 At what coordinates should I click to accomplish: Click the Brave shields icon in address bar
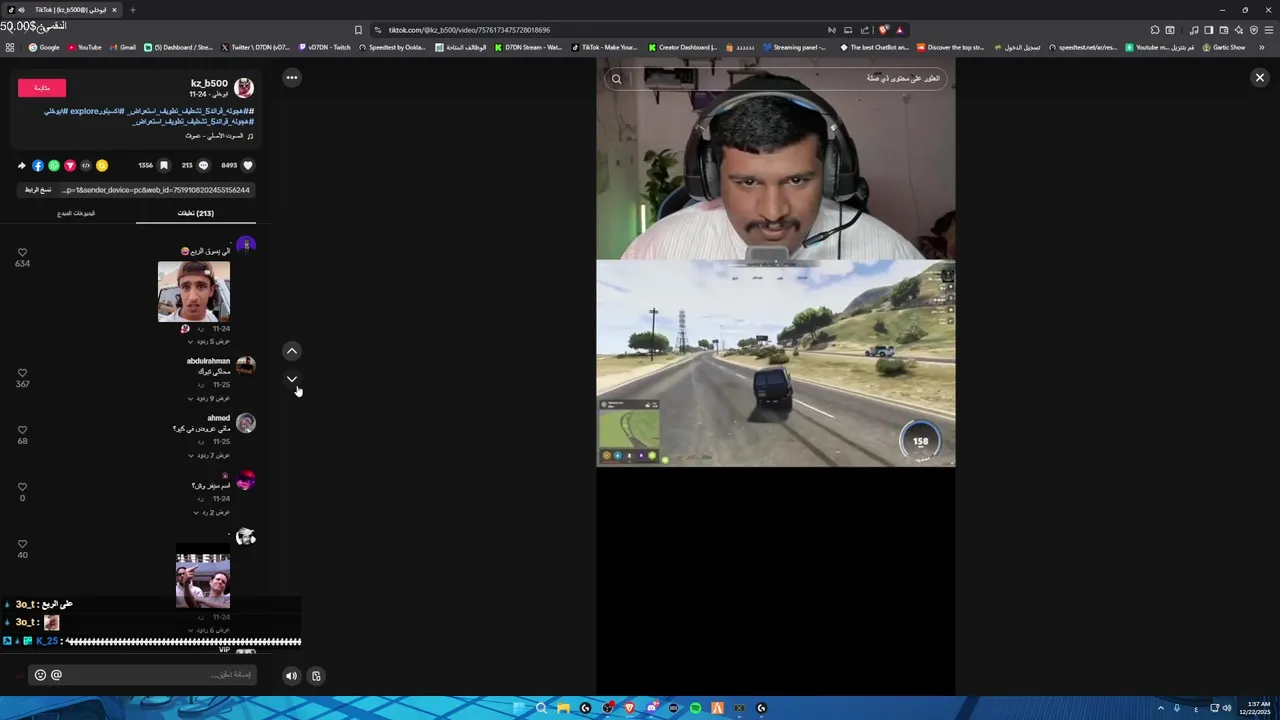883,30
